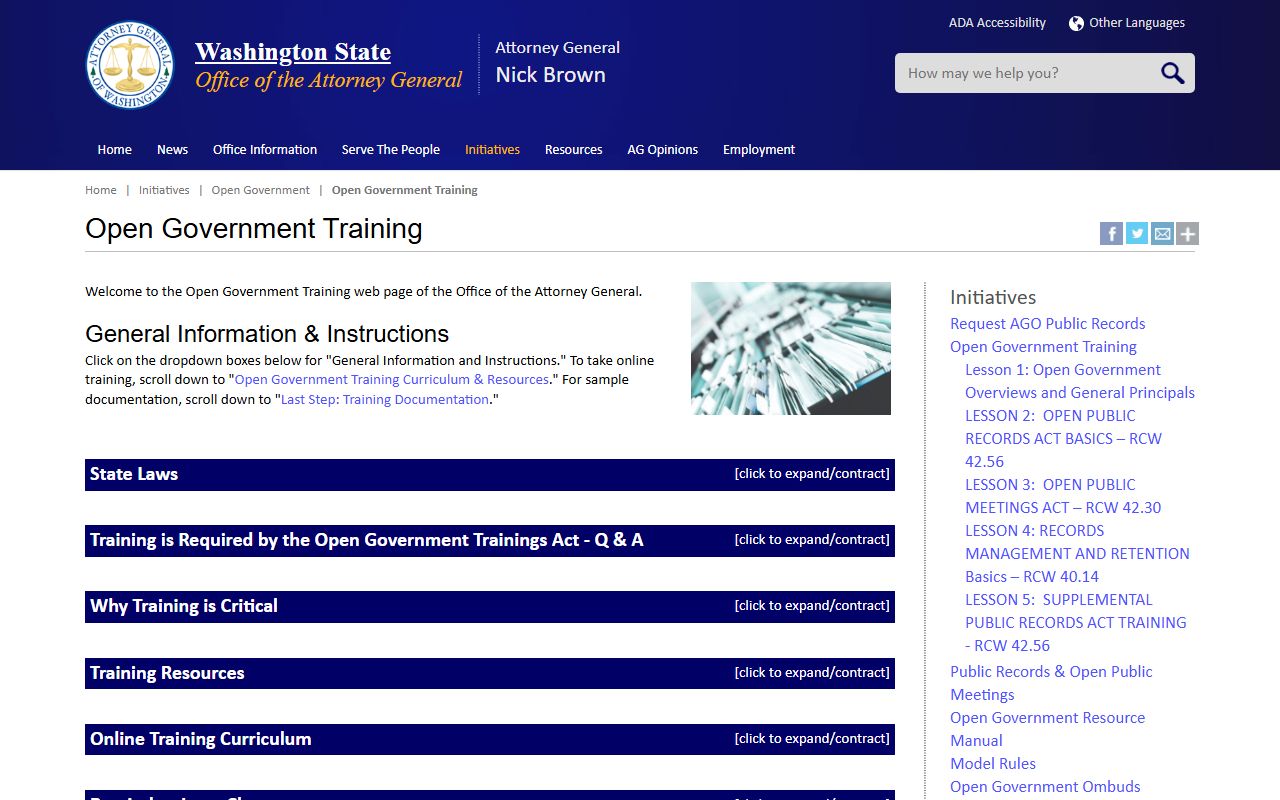Screen dimensions: 1280x800
Task: Open Lesson 4 Records Management and Retention link
Action: click(x=1077, y=553)
